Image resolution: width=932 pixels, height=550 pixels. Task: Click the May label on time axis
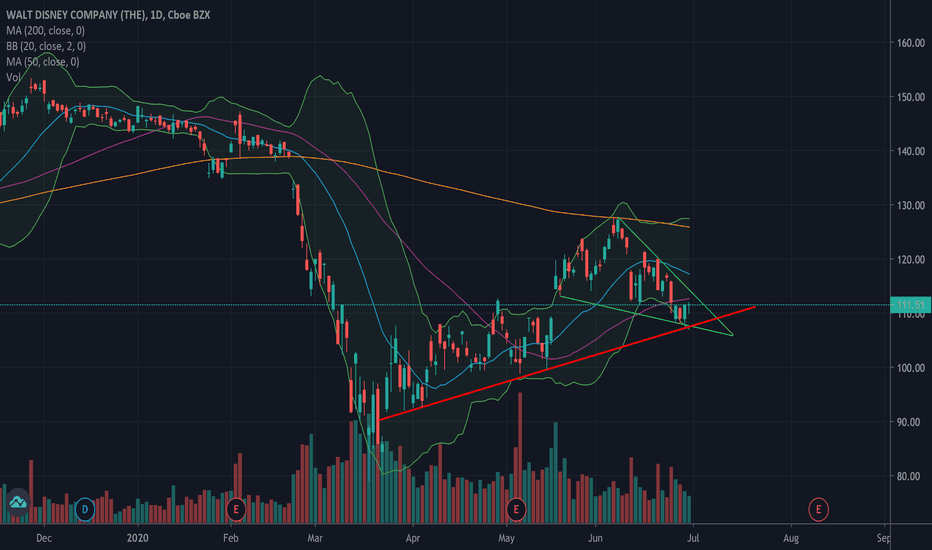pyautogui.click(x=506, y=538)
